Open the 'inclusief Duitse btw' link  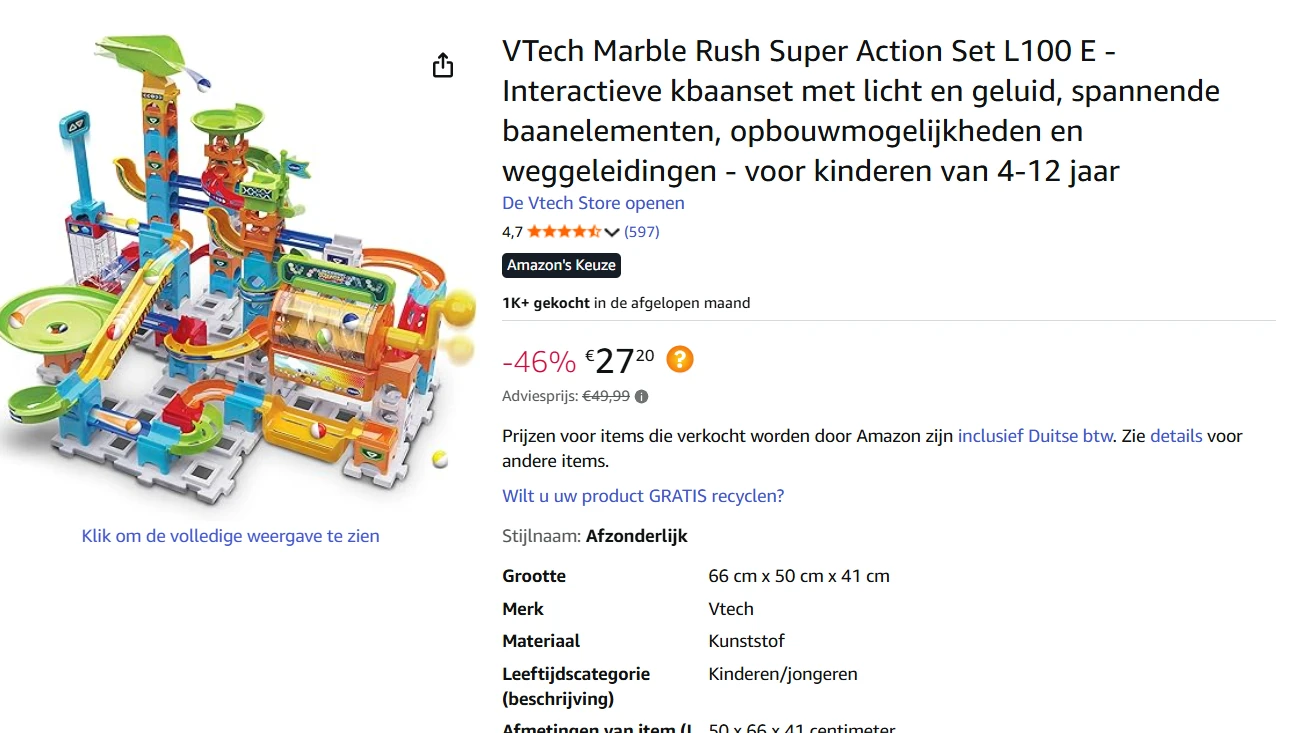click(x=1035, y=436)
